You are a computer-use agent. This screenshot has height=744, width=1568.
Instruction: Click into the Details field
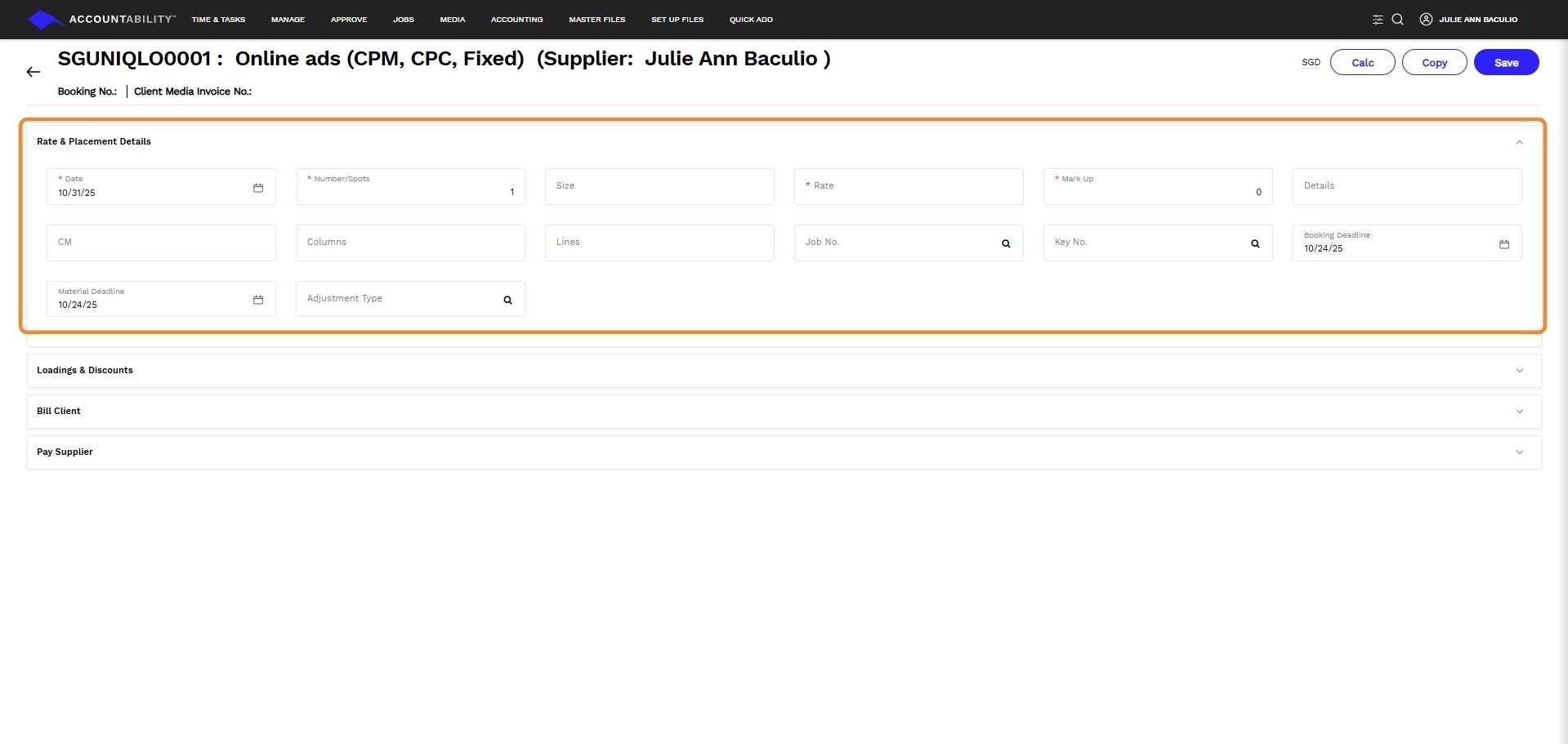[x=1407, y=186]
